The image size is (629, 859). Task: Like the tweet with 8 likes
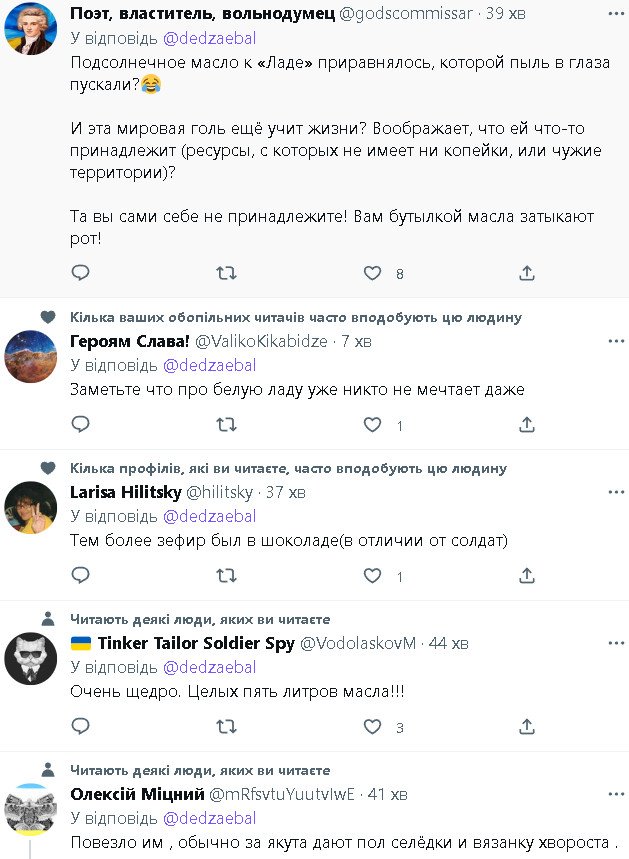372,273
